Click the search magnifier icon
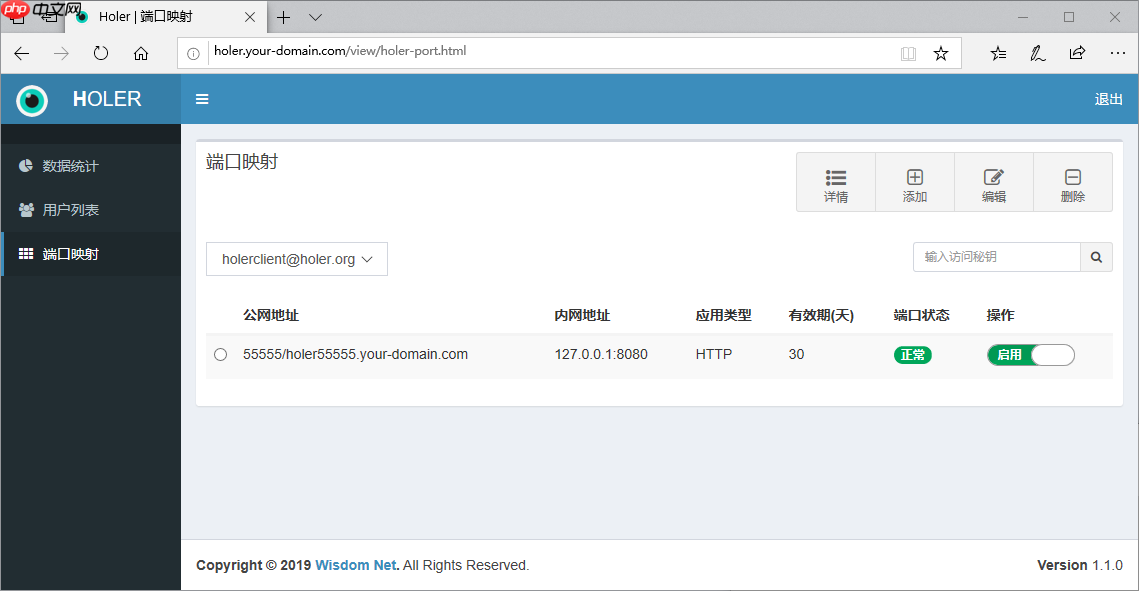This screenshot has width=1139, height=591. (x=1096, y=257)
